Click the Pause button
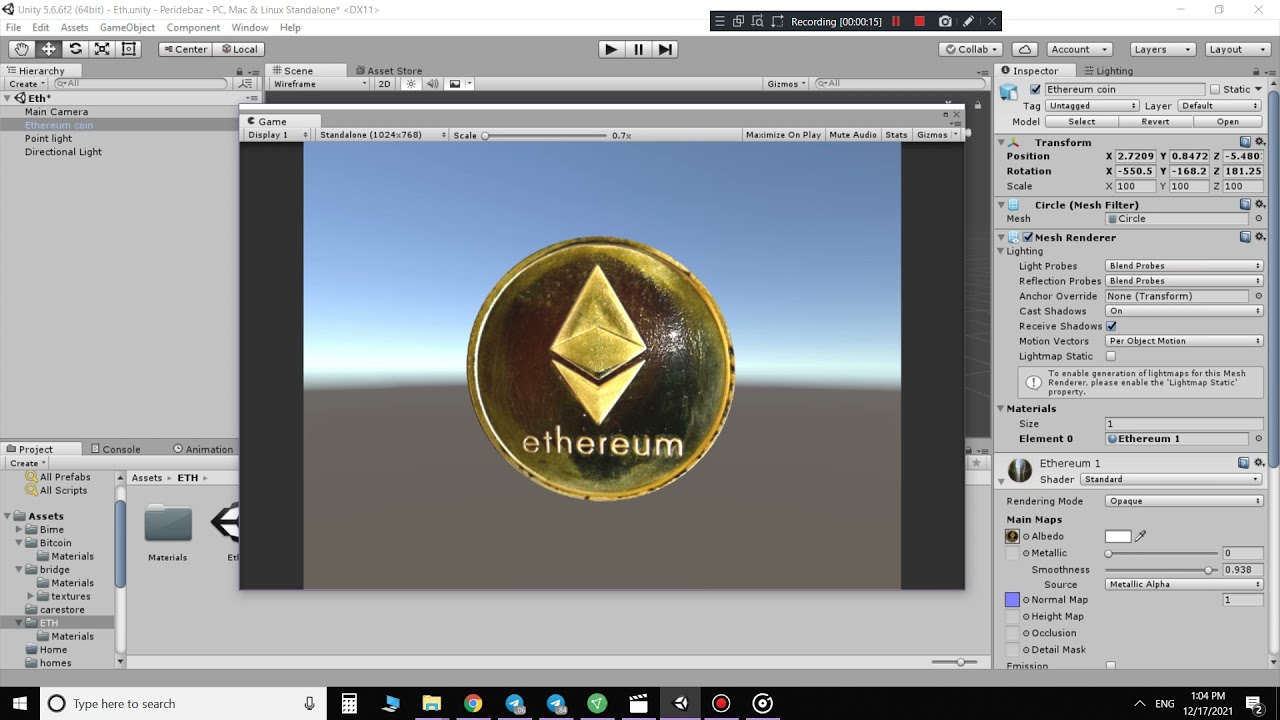This screenshot has height=720, width=1280. [x=639, y=49]
